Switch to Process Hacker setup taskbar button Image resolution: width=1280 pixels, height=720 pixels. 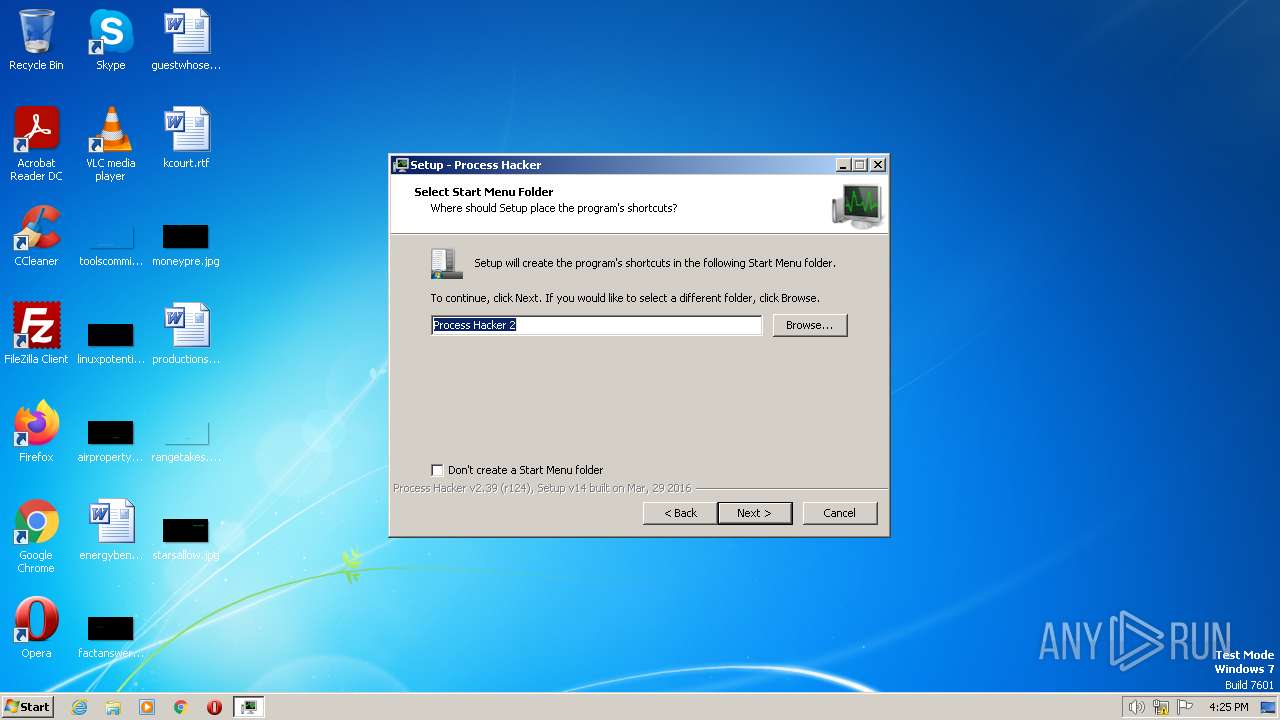(248, 707)
